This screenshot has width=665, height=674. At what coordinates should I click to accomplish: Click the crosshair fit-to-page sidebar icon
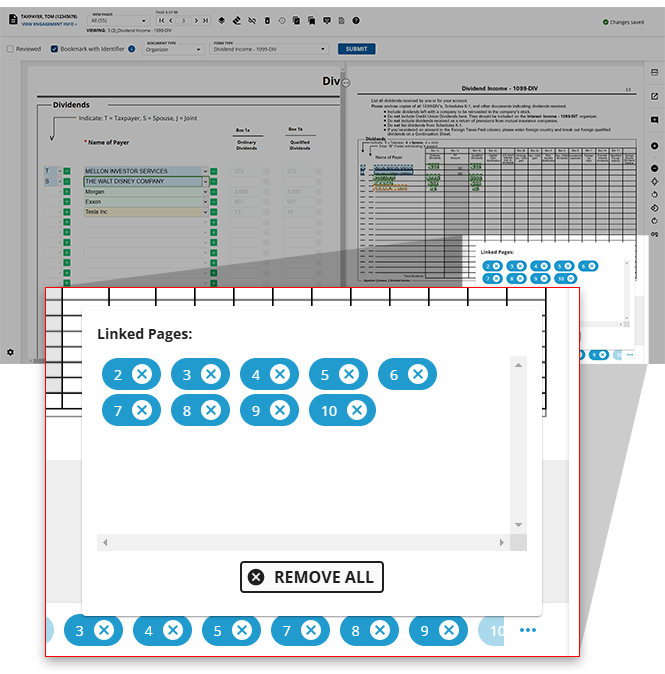[x=654, y=181]
